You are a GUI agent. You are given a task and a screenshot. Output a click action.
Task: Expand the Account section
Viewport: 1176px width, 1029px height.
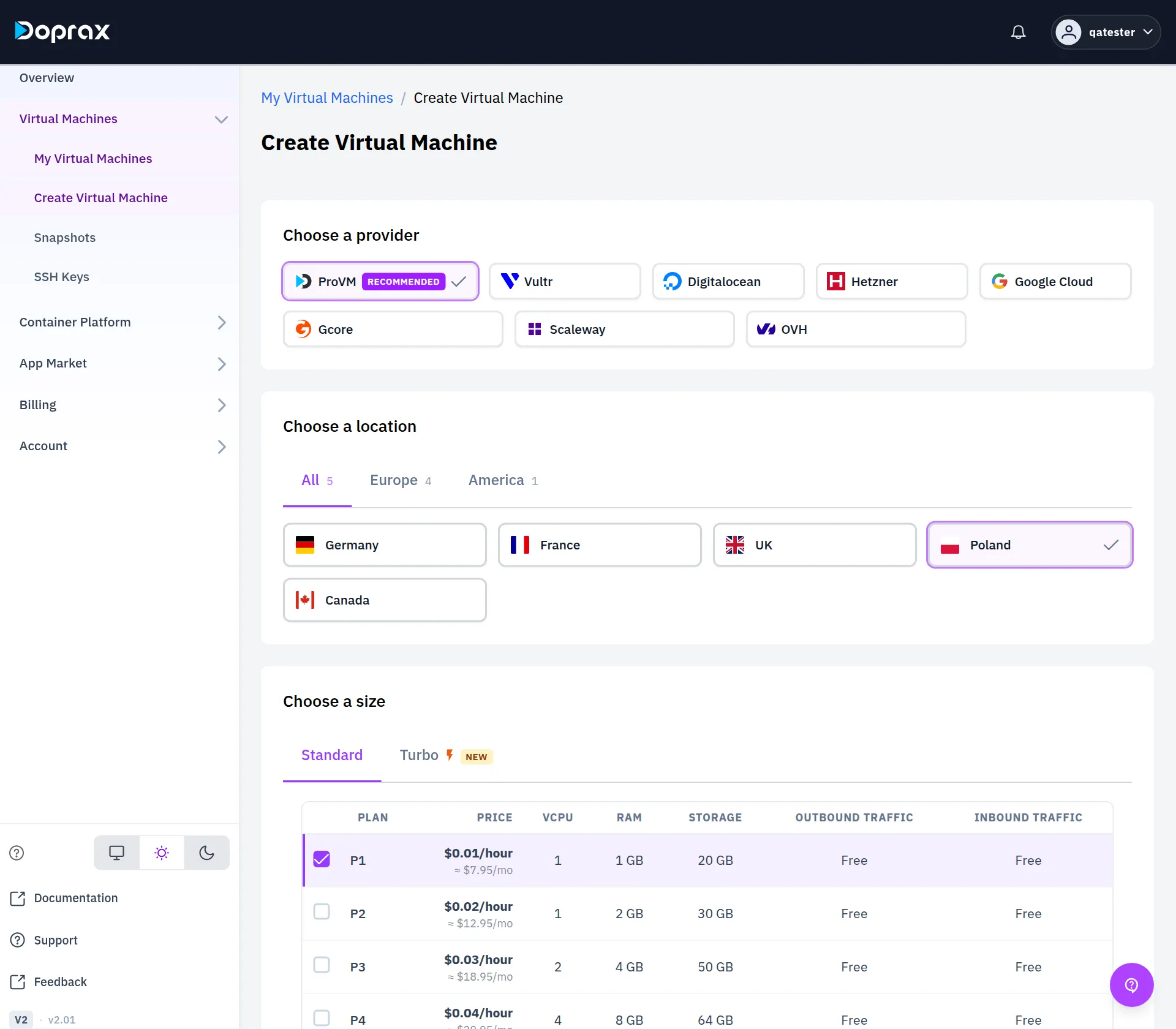(x=221, y=447)
